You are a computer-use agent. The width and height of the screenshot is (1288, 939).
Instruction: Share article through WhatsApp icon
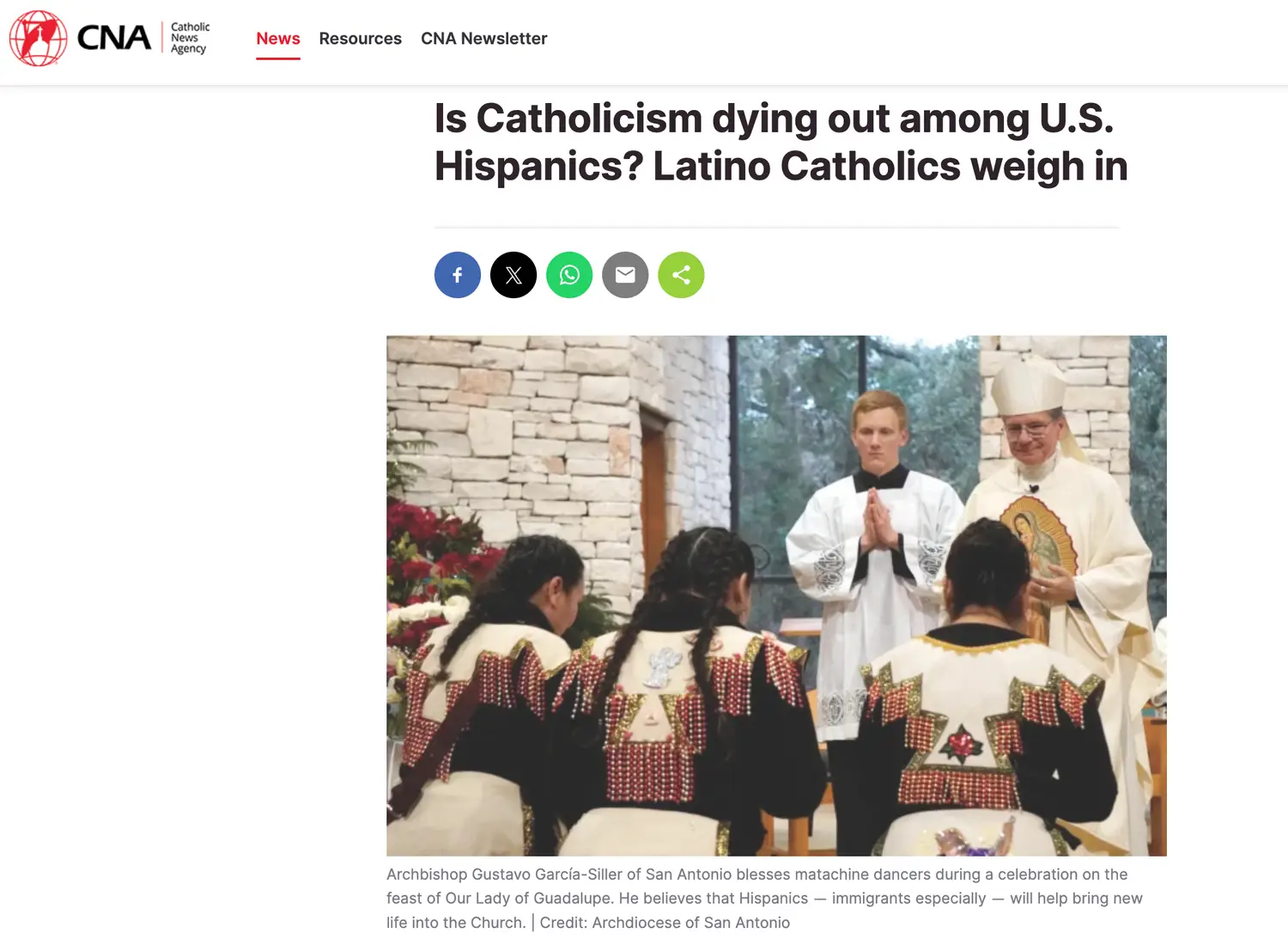click(569, 275)
